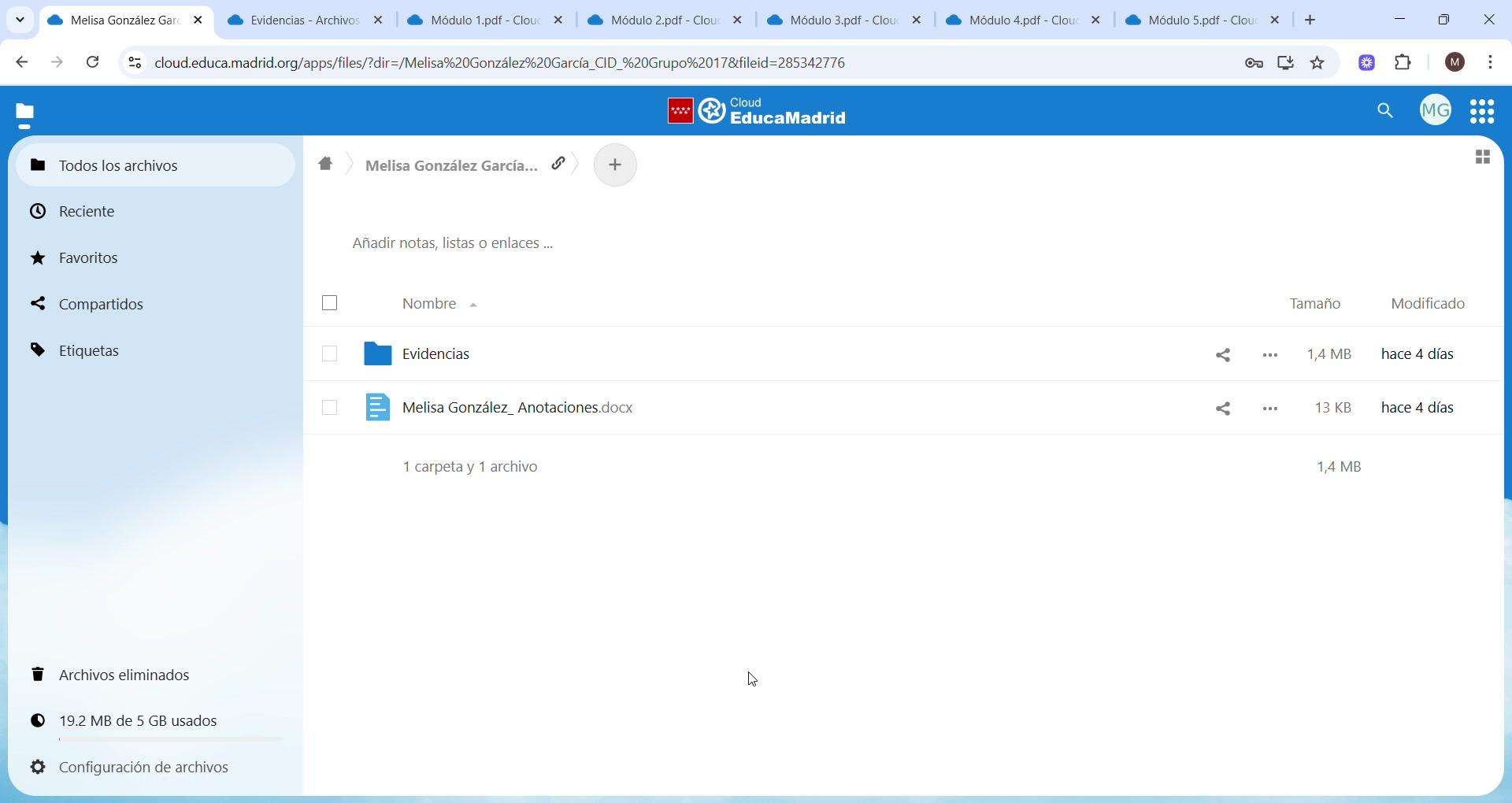Image resolution: width=1512 pixels, height=803 pixels.
Task: Open the Chrome profile M avatar
Action: (1455, 63)
